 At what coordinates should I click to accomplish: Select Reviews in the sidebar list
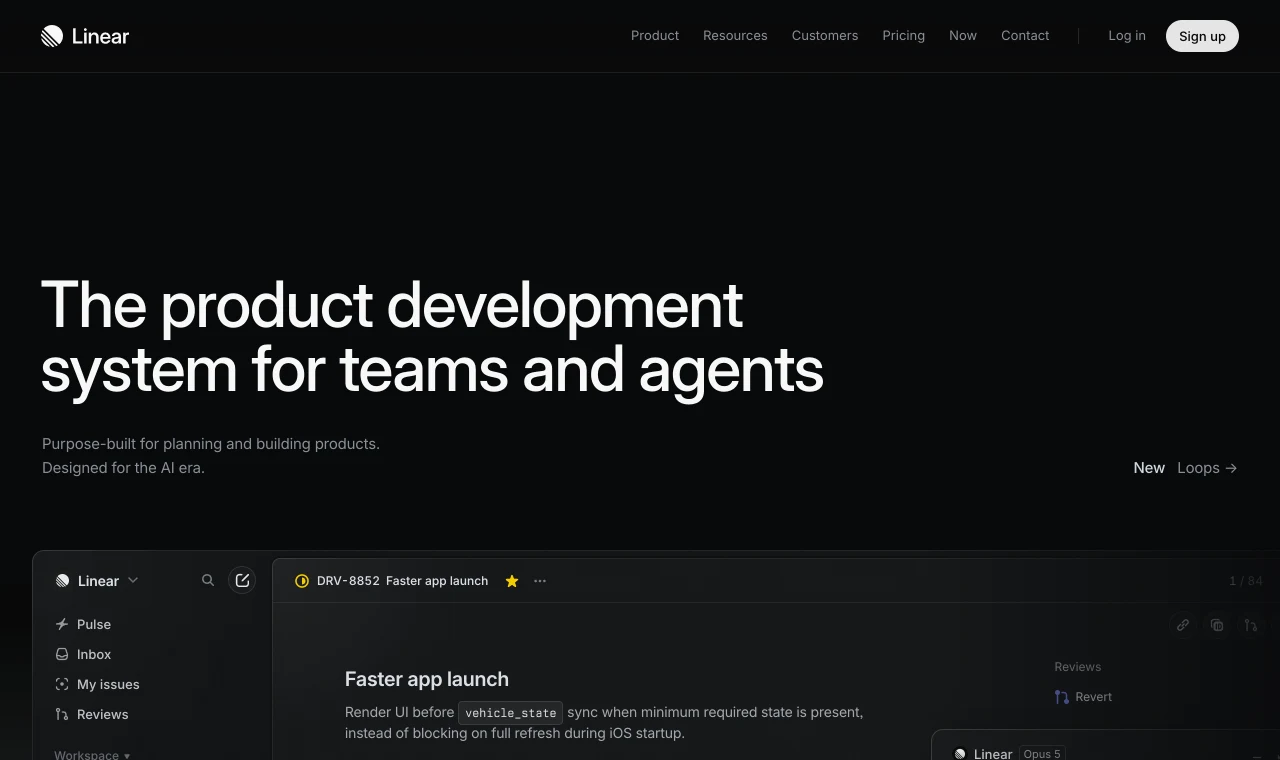[x=103, y=714]
